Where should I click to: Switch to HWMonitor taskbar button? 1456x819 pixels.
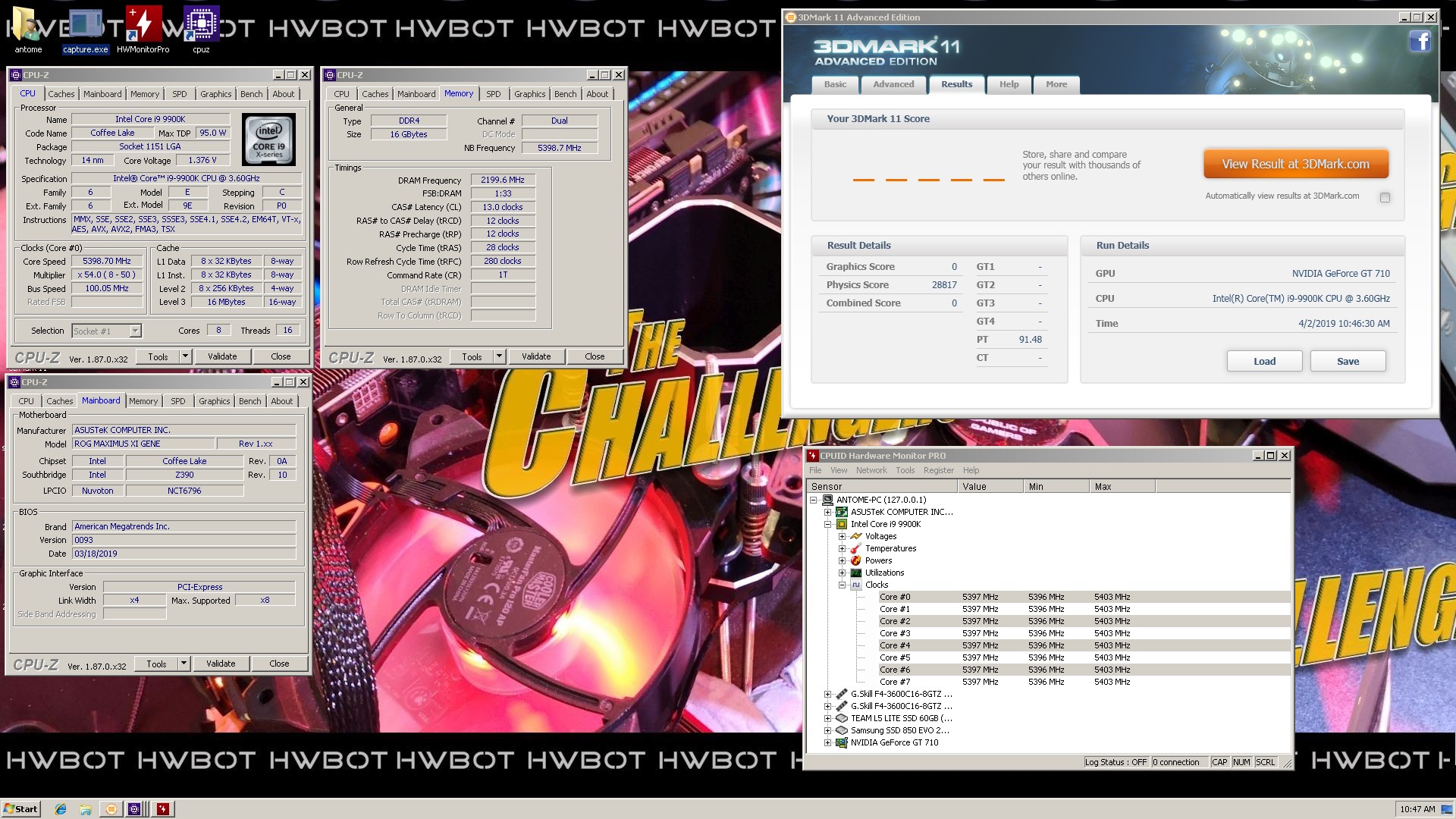click(x=163, y=809)
